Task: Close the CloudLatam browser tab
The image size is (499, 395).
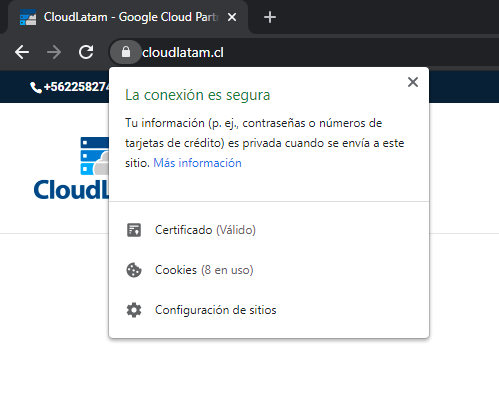Action: [x=232, y=17]
